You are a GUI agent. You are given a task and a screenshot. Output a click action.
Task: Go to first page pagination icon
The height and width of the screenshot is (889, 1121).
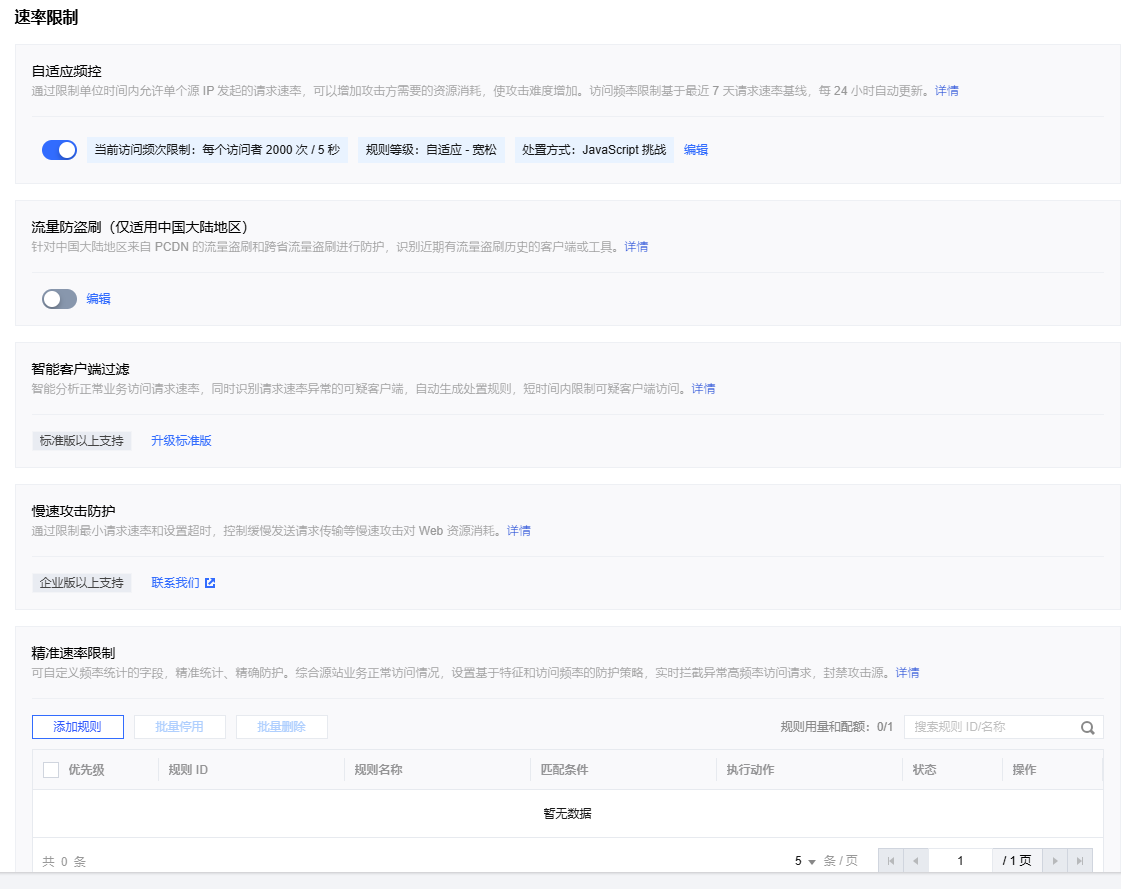891,861
